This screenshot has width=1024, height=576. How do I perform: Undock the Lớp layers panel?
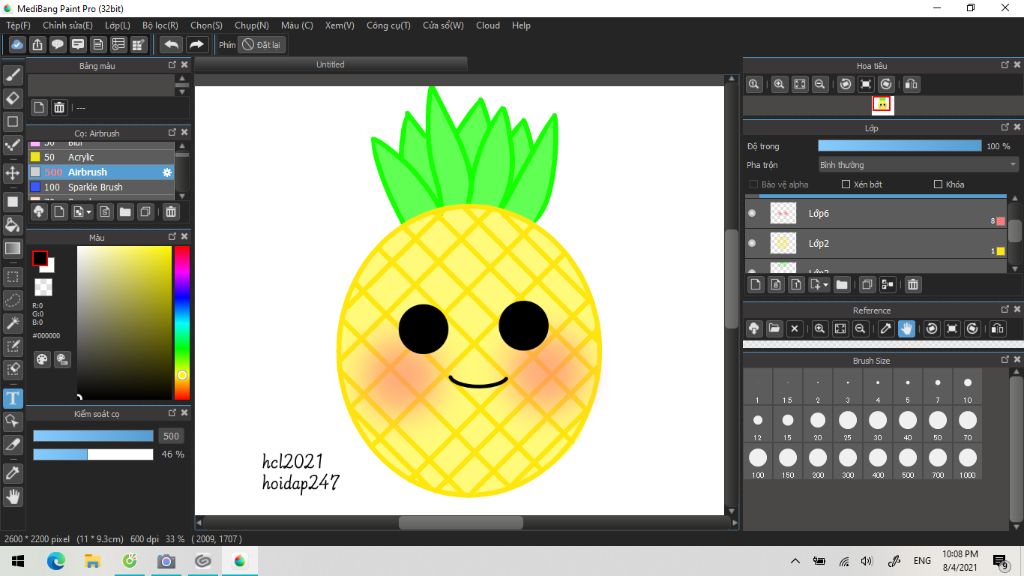1005,127
